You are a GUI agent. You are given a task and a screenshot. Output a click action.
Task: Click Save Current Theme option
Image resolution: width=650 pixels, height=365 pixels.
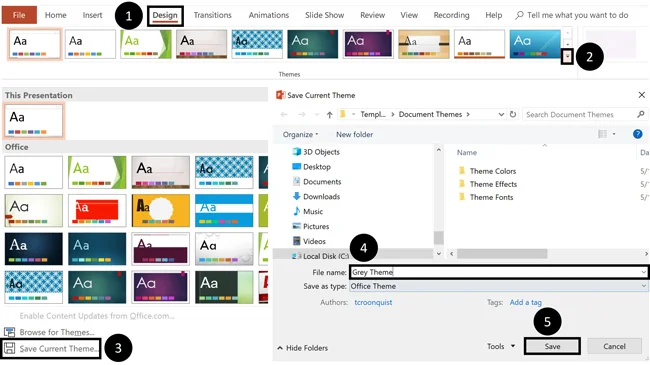pyautogui.click(x=51, y=348)
